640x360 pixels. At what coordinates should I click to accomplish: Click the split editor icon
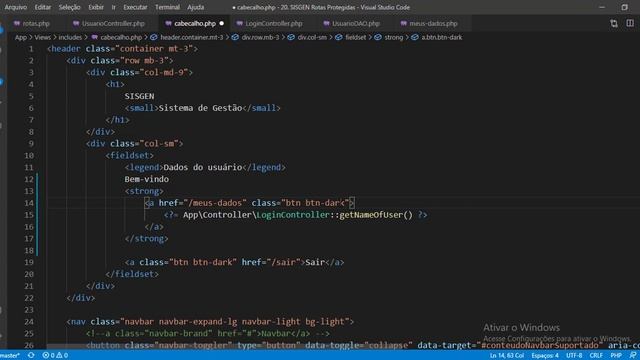click(630, 24)
